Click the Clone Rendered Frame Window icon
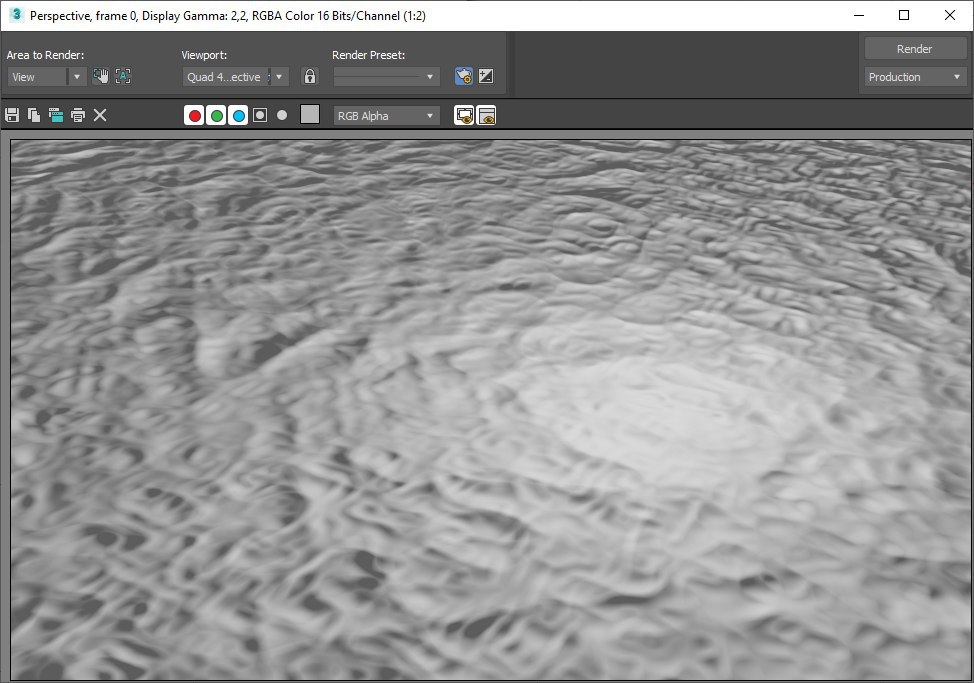Image resolution: width=974 pixels, height=683 pixels. 56,115
